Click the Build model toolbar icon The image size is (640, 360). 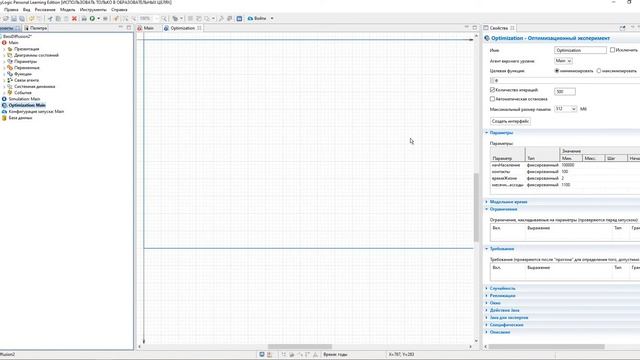coord(84,18)
